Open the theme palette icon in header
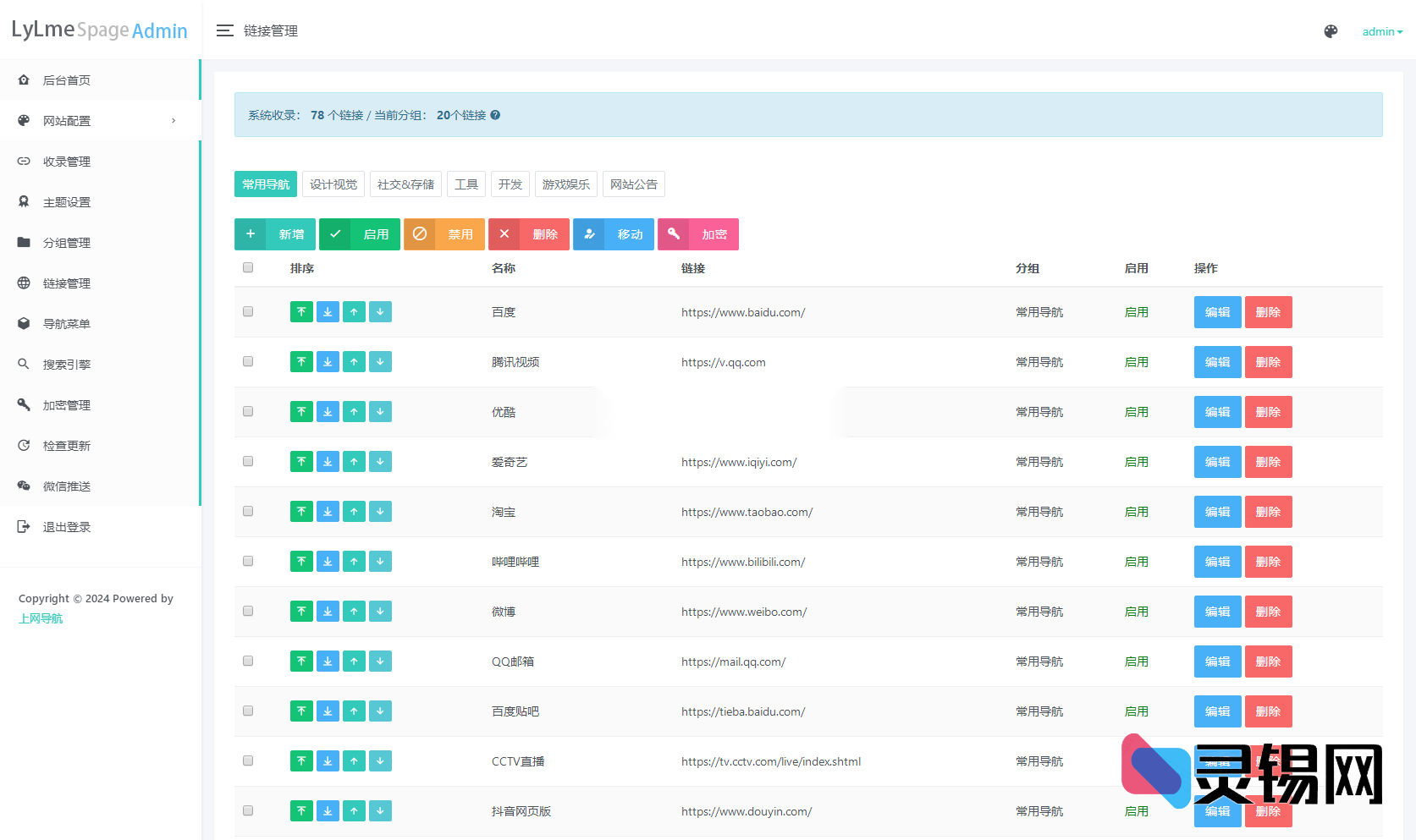 1331,31
